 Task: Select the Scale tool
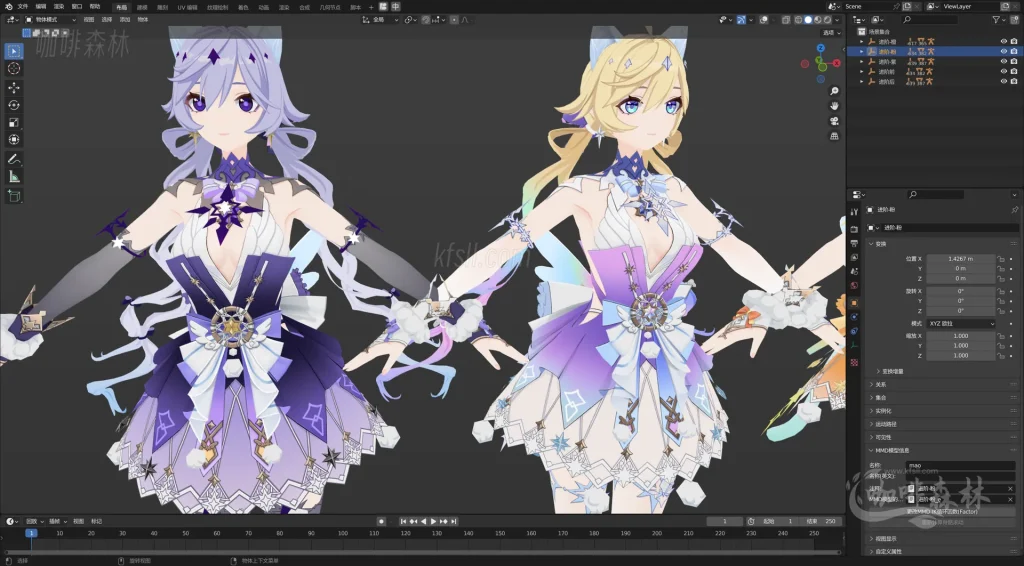click(14, 122)
